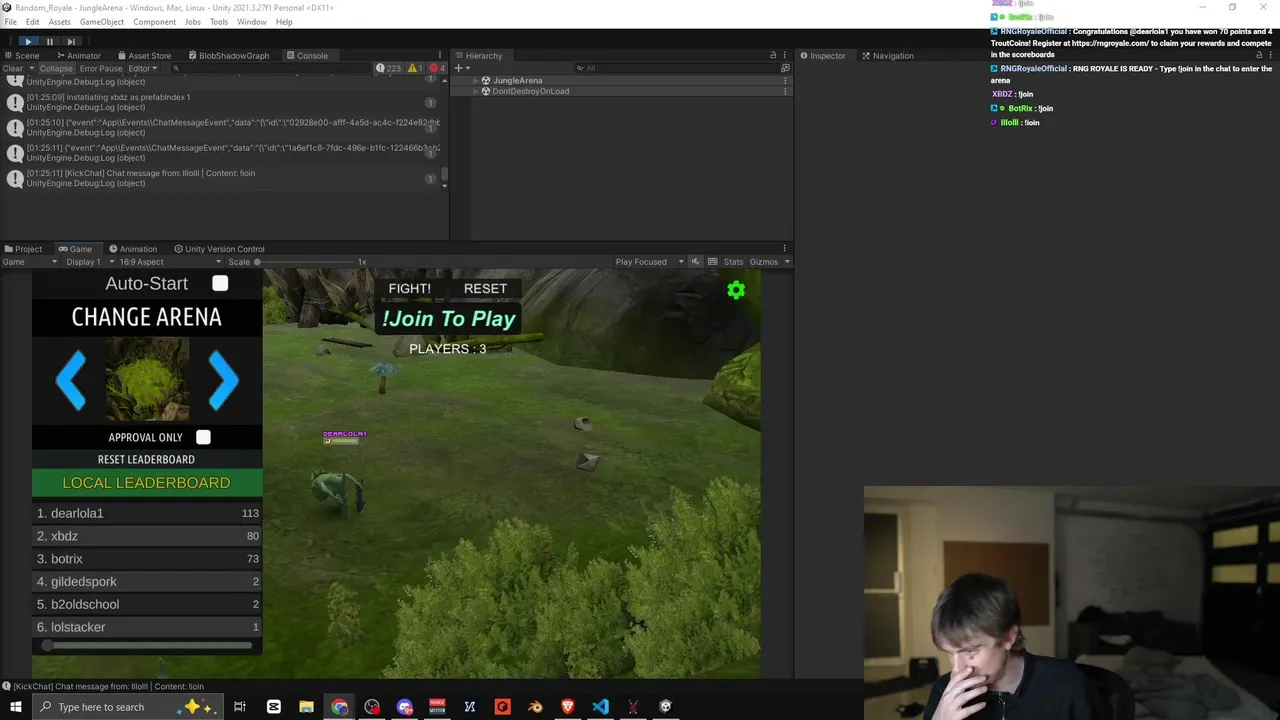Toggle Gizmos in Game view
Image resolution: width=1280 pixels, height=720 pixels.
pyautogui.click(x=763, y=262)
